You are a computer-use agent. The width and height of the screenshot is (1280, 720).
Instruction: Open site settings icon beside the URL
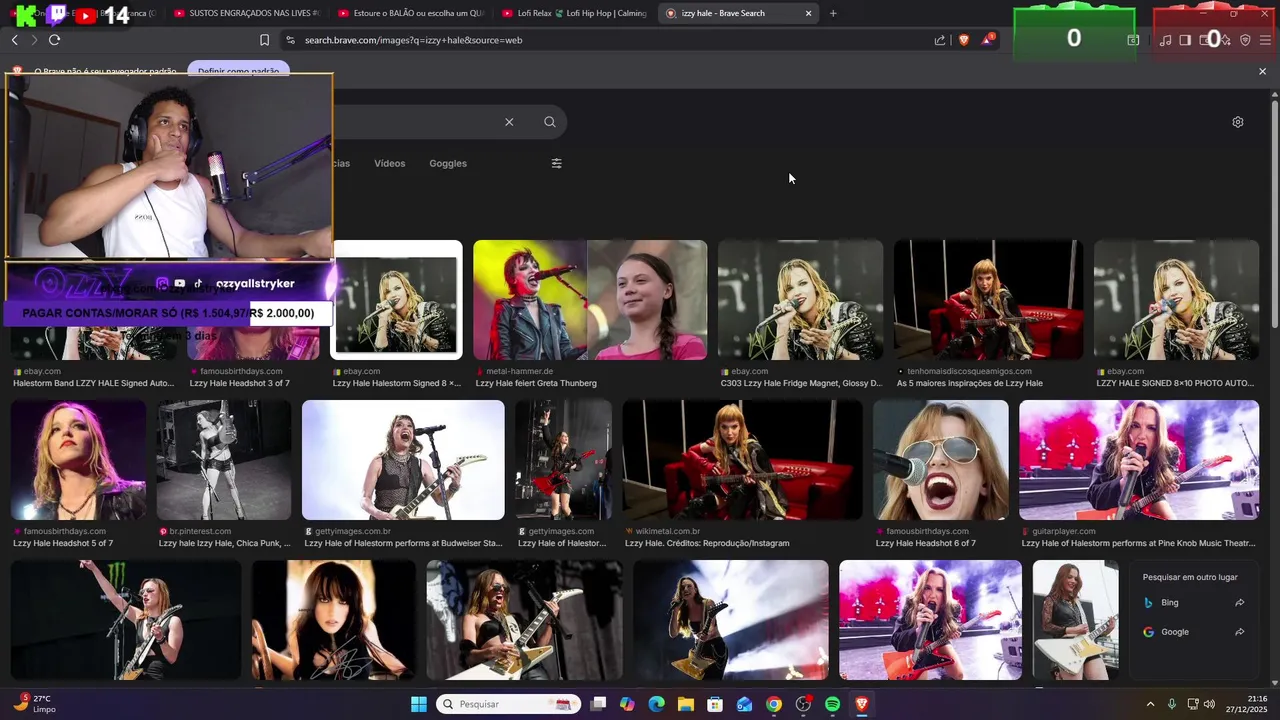[290, 40]
